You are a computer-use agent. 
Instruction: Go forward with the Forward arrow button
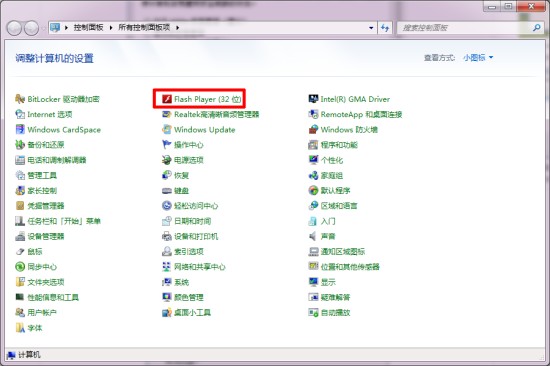[x=32, y=28]
